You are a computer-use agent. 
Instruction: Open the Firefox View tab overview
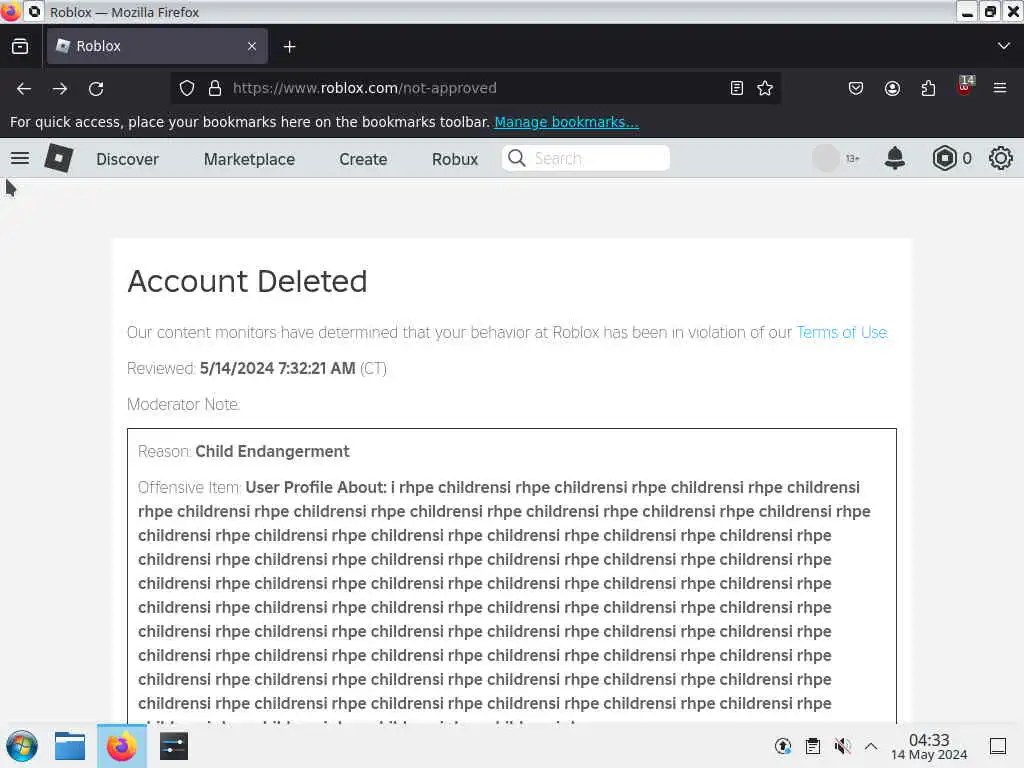(20, 46)
